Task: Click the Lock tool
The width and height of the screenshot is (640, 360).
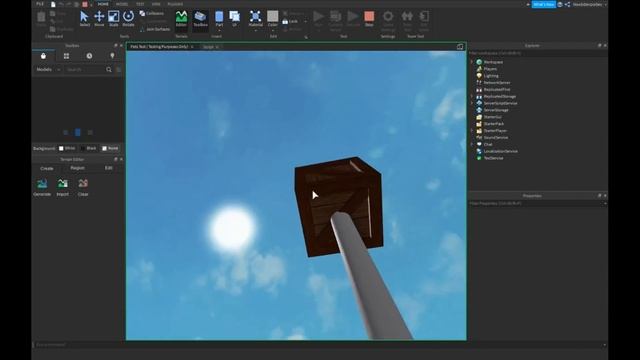Action: coord(290,21)
